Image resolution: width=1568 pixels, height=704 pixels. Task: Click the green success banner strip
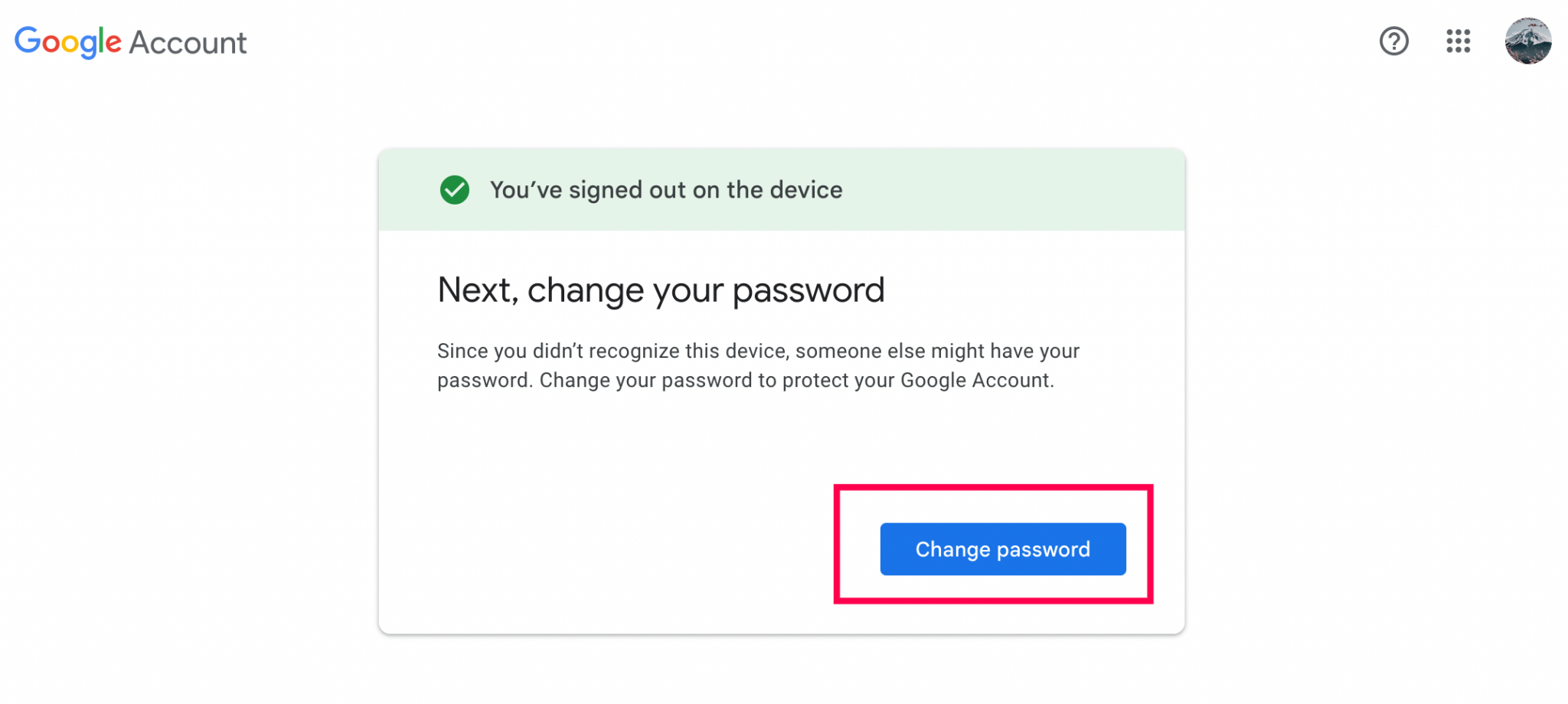click(781, 190)
